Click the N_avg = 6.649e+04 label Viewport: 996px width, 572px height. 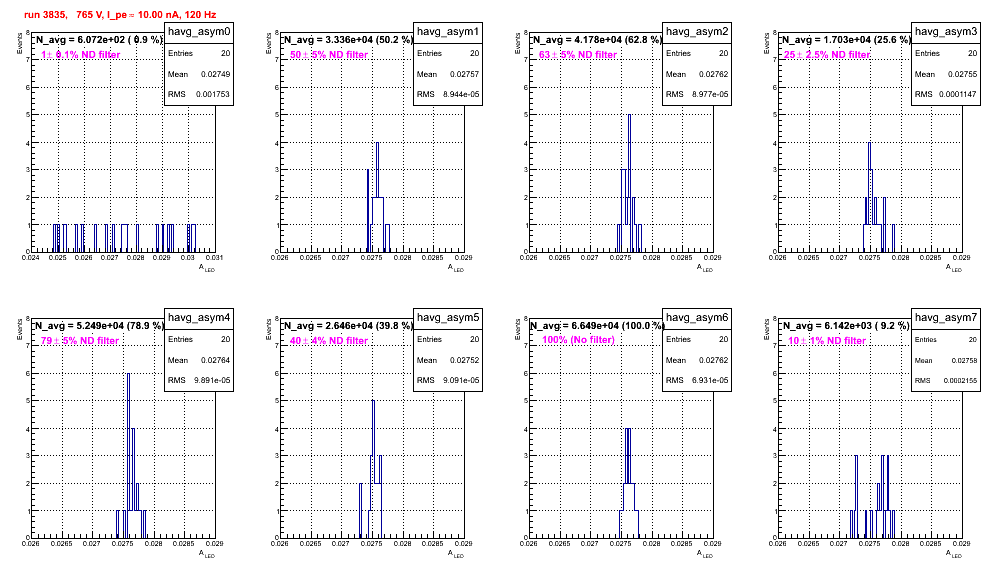(x=597, y=326)
